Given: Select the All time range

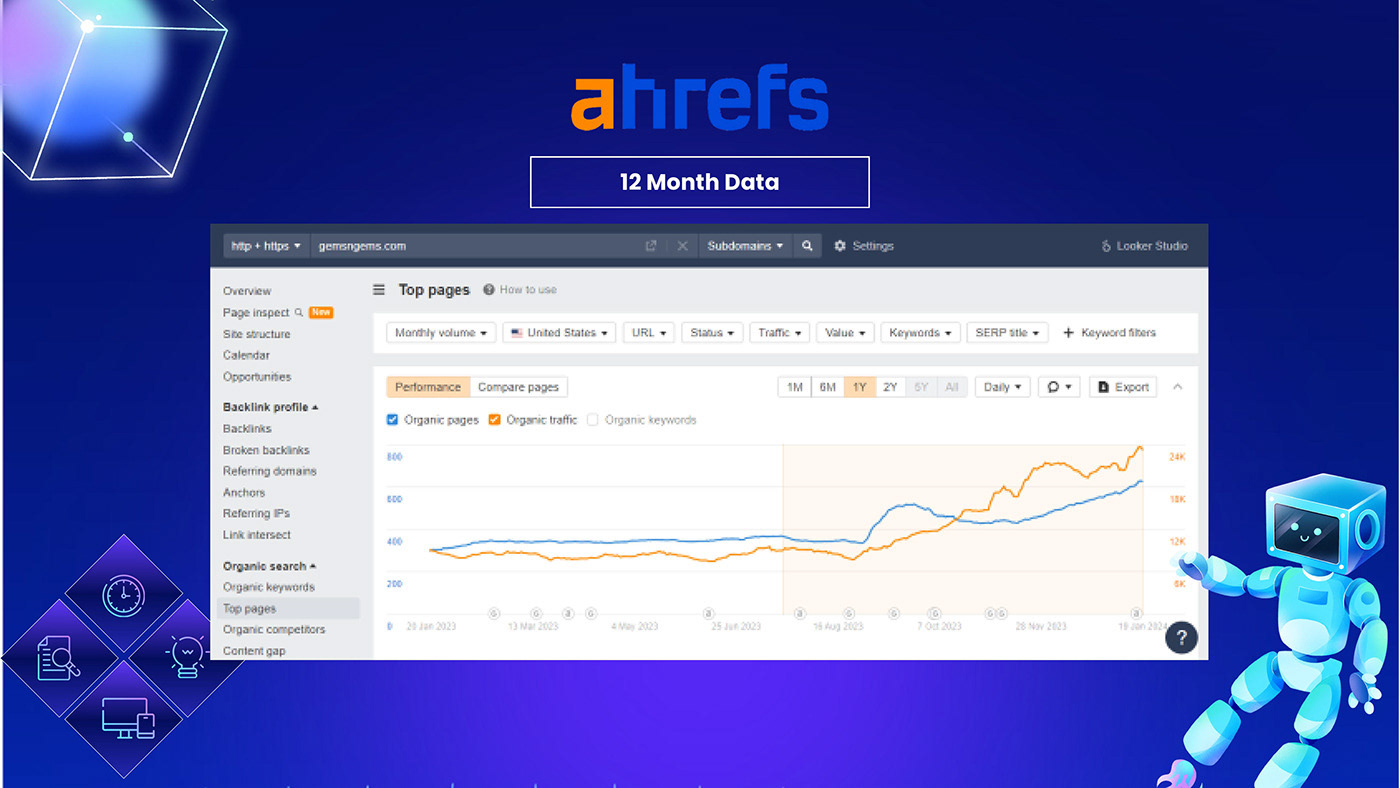Looking at the screenshot, I should tap(952, 387).
